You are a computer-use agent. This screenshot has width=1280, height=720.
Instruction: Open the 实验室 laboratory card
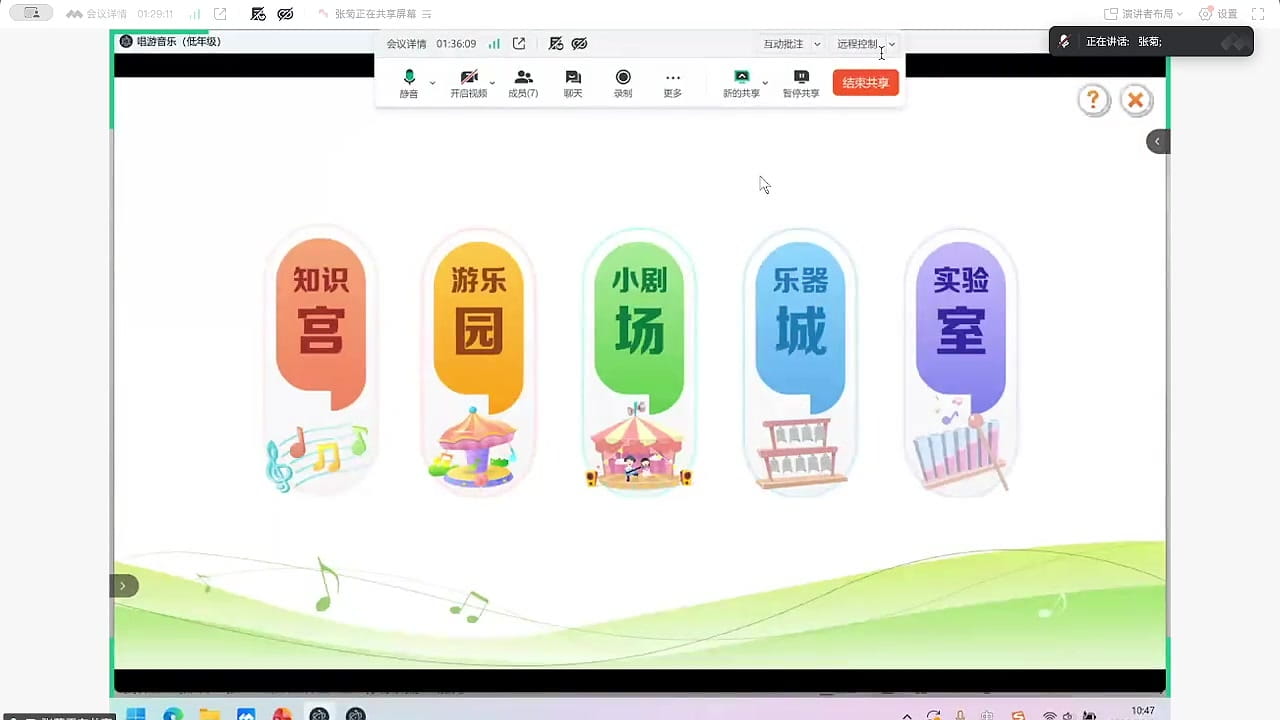(961, 362)
